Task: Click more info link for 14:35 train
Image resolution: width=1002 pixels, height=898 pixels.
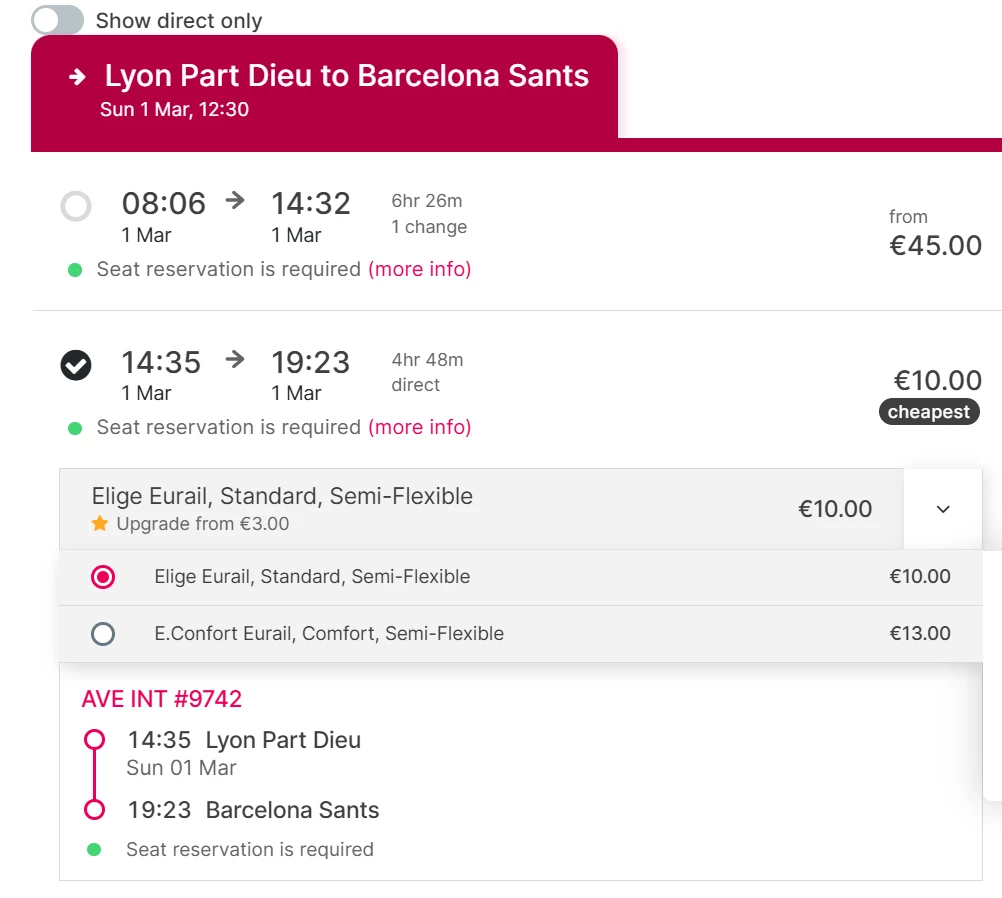Action: (420, 427)
